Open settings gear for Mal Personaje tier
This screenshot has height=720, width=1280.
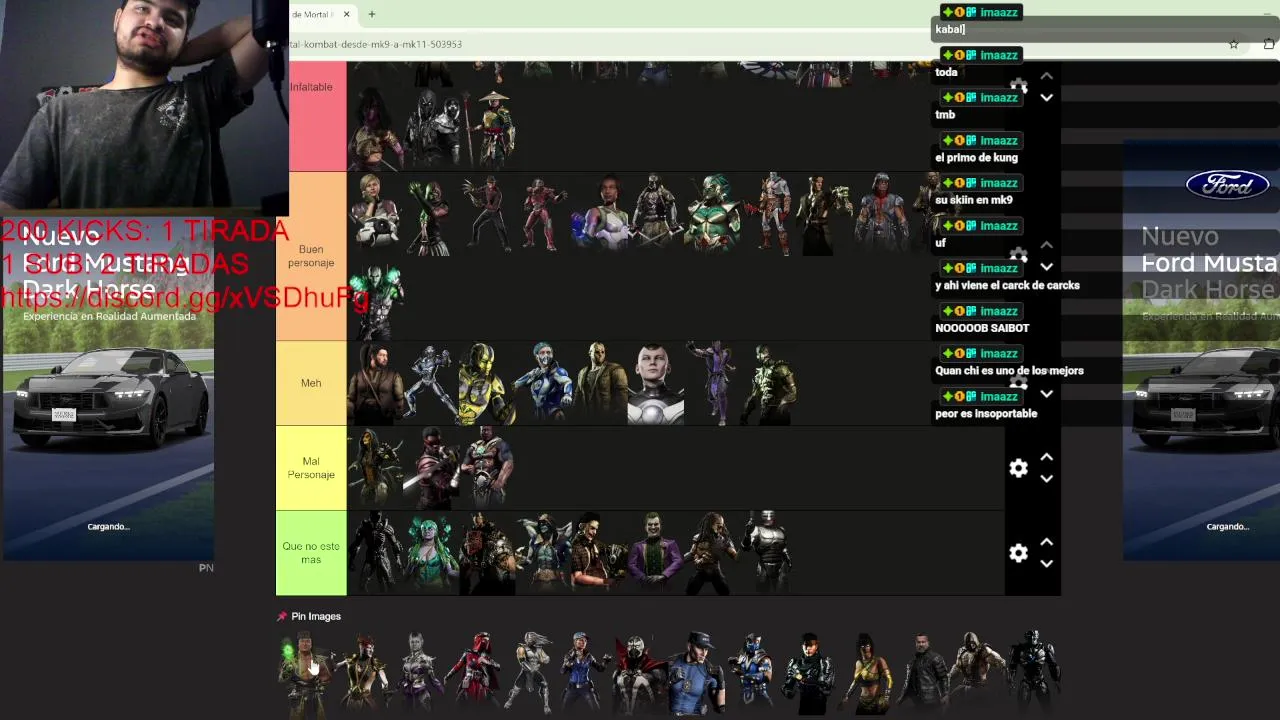click(x=1018, y=468)
